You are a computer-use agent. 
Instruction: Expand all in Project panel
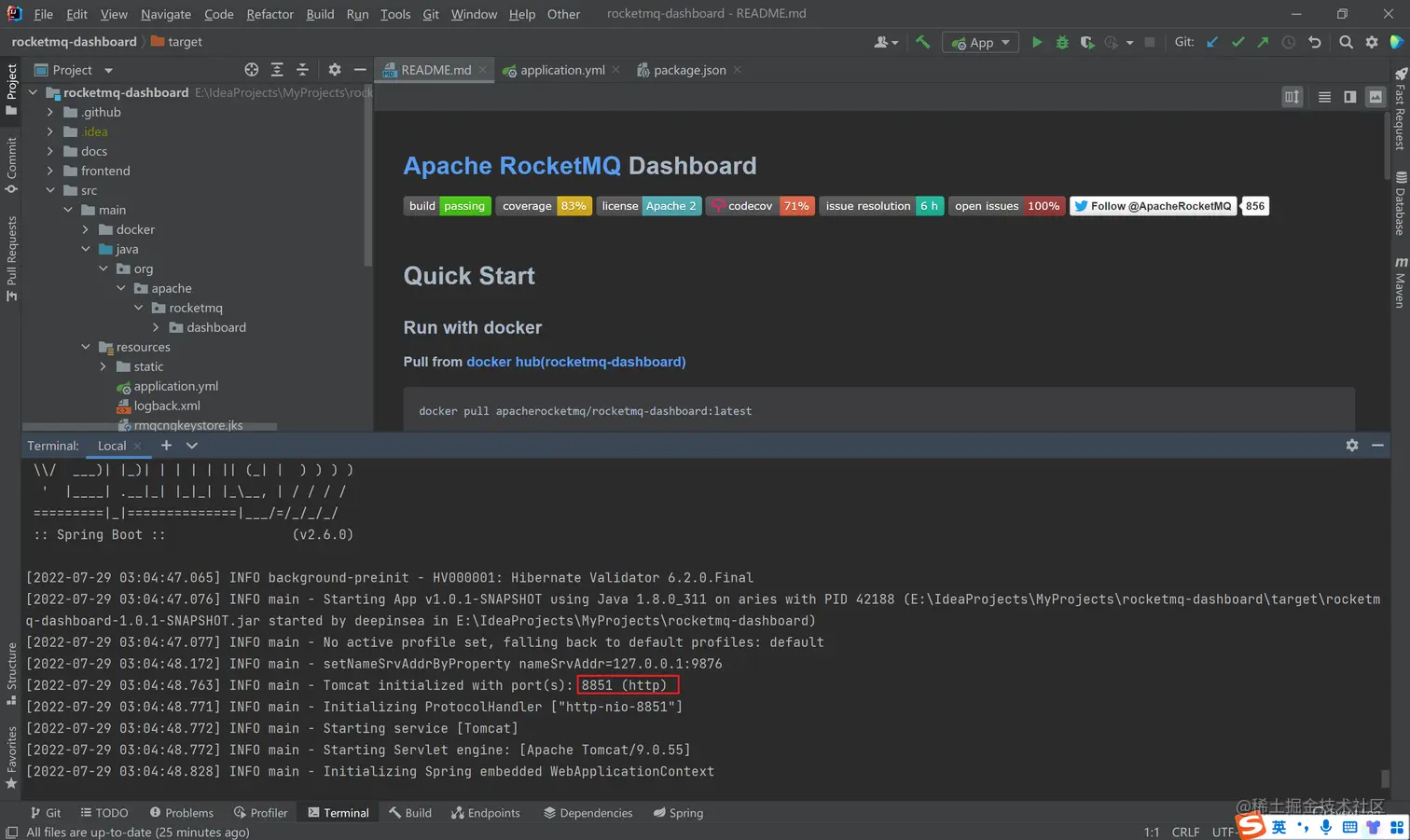pos(277,70)
